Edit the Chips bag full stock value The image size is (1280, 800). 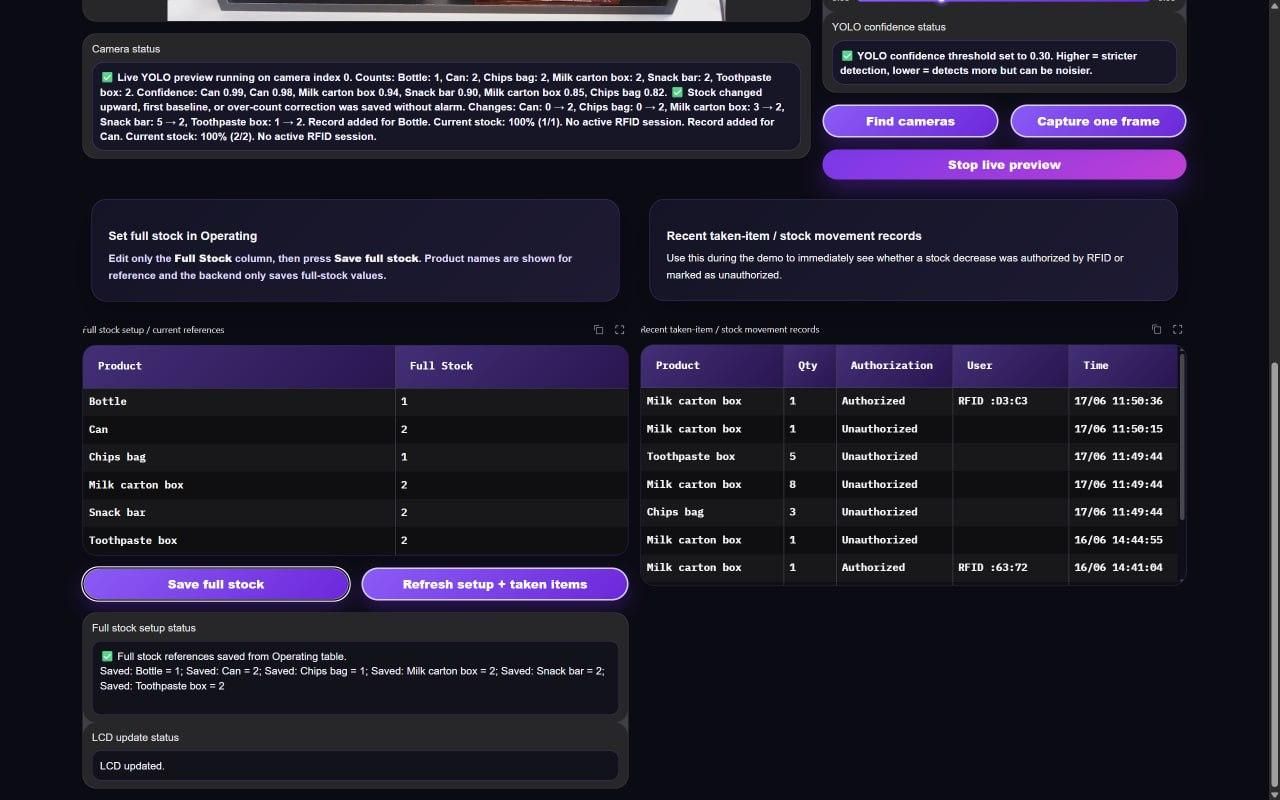tap(511, 457)
